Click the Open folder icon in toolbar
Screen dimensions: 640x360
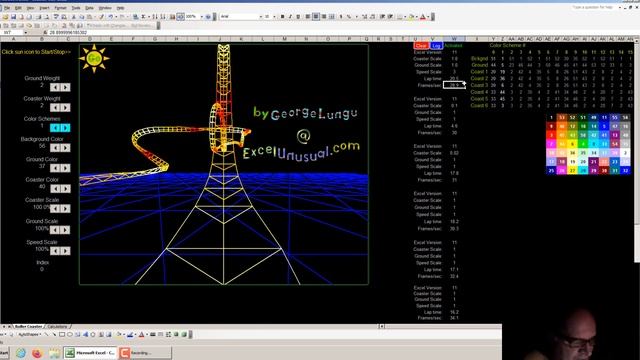tap(6, 17)
